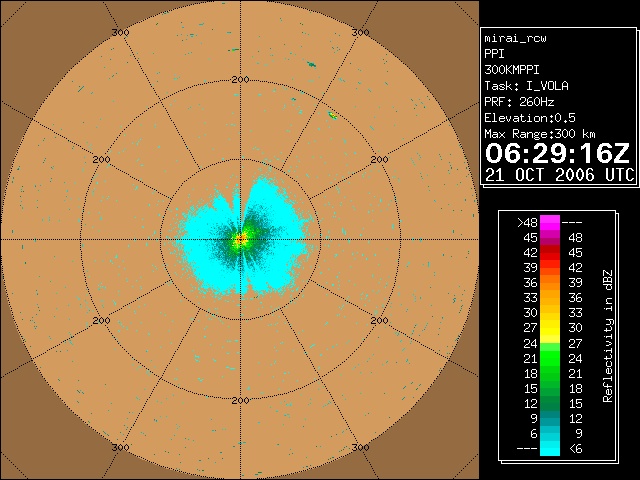Screen dimensions: 640x480
Task: Click the right-column legend label 27
Action: [576, 343]
